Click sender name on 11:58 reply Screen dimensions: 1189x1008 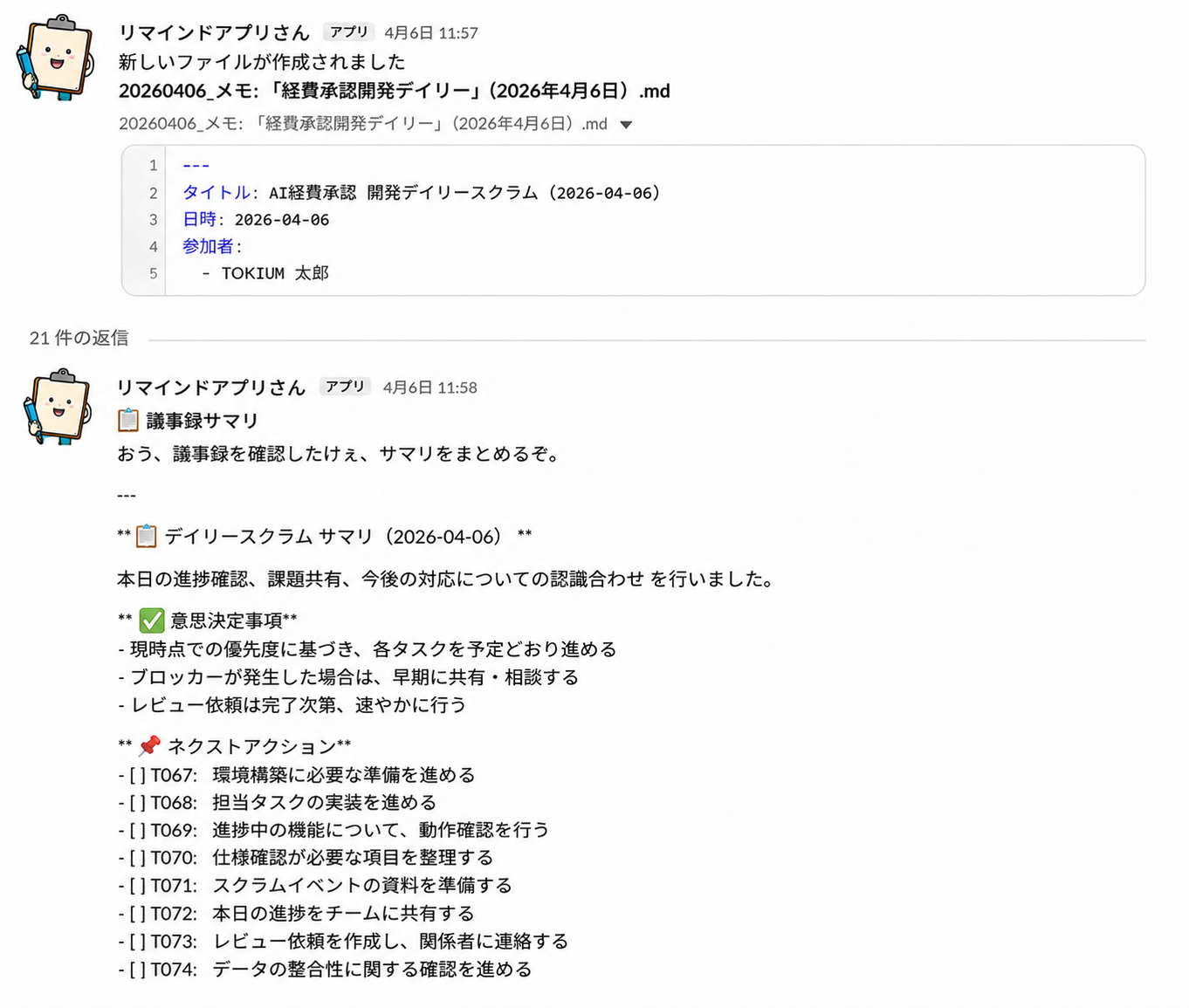tap(212, 387)
